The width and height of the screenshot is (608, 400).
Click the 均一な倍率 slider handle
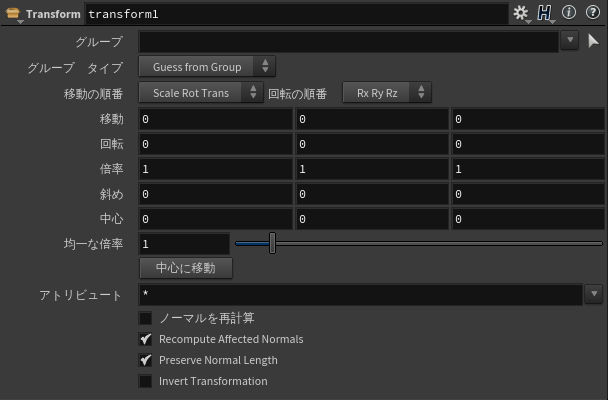tap(272, 243)
